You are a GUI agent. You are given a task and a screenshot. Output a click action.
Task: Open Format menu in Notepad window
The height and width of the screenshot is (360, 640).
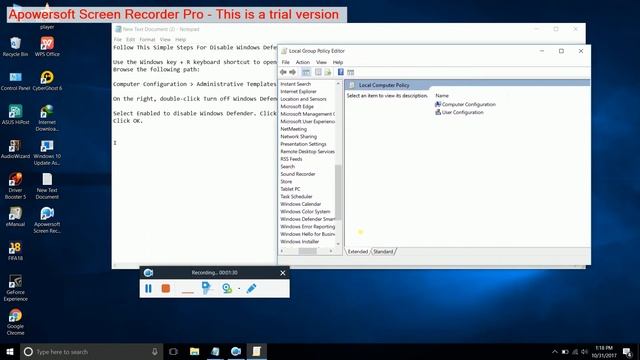[147, 40]
